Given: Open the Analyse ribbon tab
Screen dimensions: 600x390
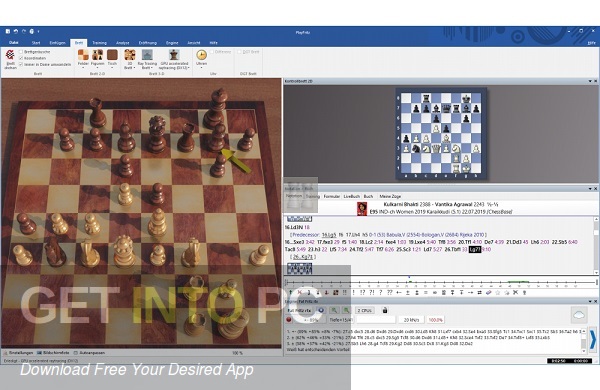Looking at the screenshot, I should [122, 43].
